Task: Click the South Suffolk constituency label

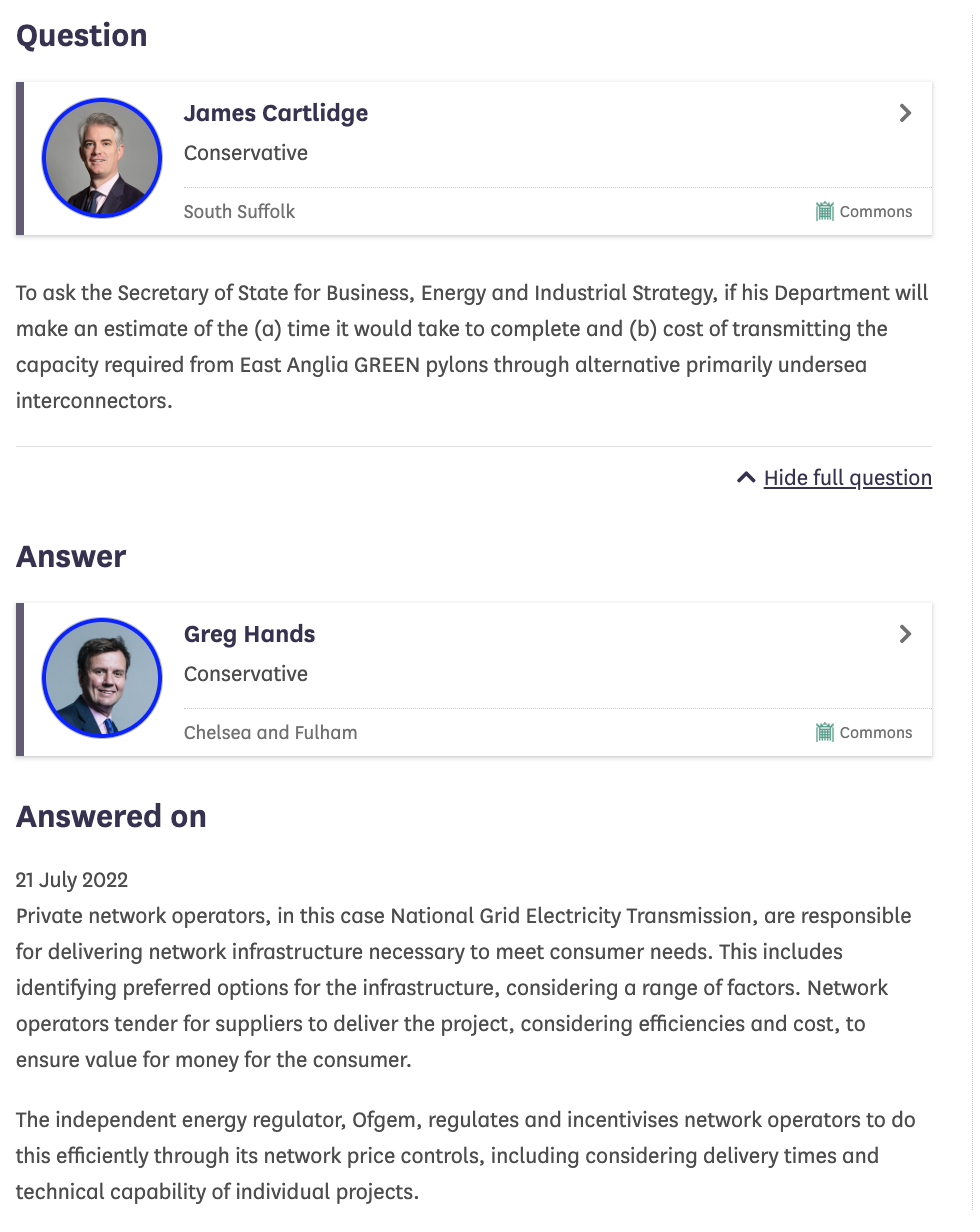Action: pos(239,212)
